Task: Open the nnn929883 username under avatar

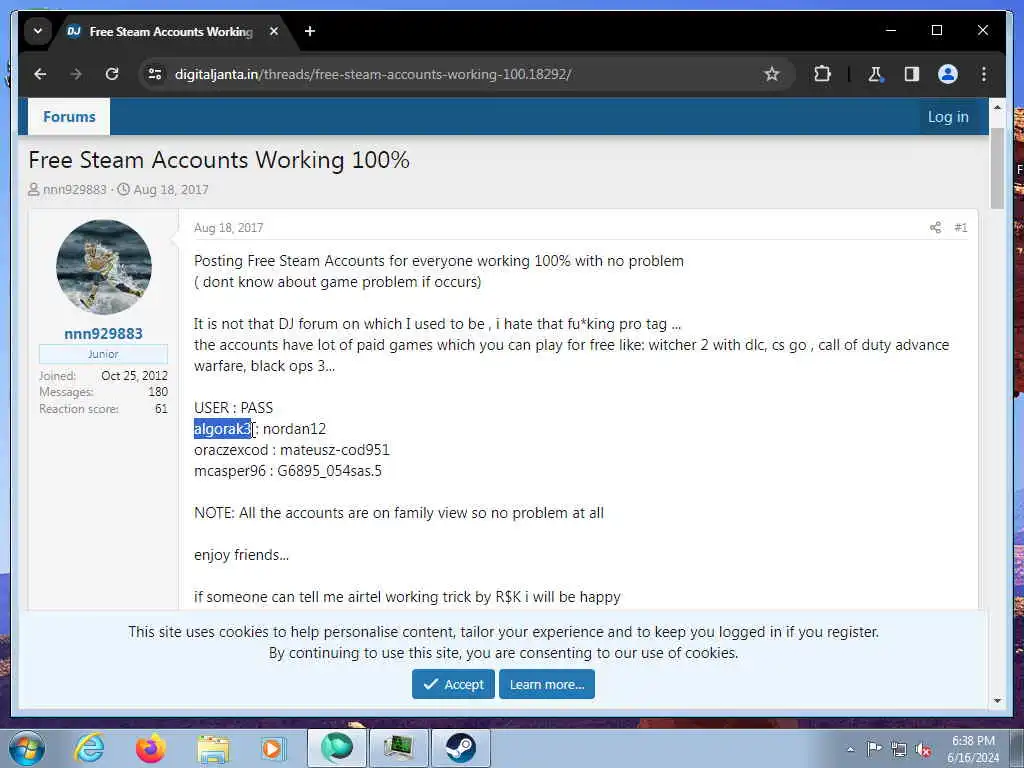Action: (x=103, y=334)
